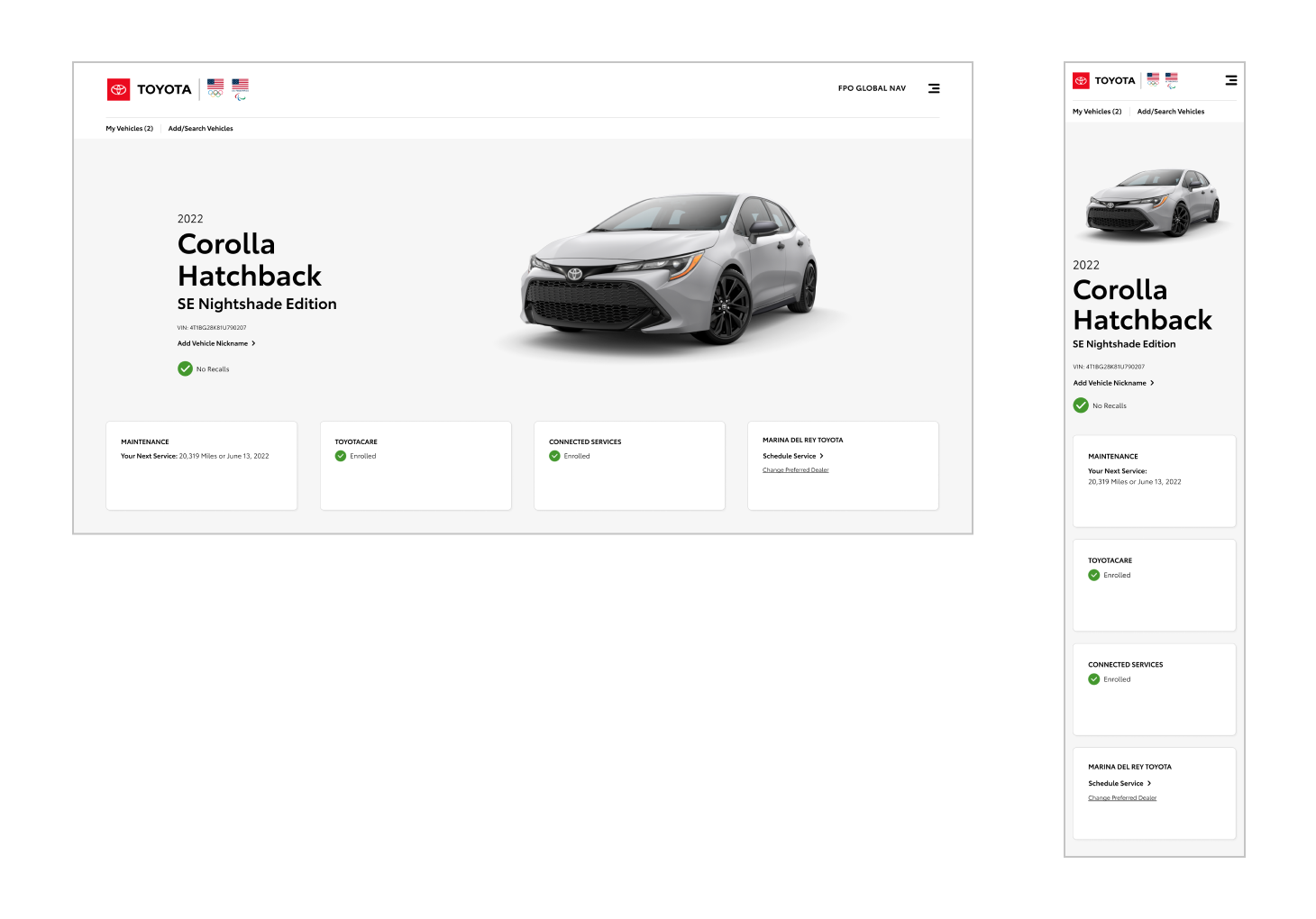Screen dimensions: 1316x919
Task: Click the Corolla Hatchback car image in mobile view
Action: (x=1155, y=204)
